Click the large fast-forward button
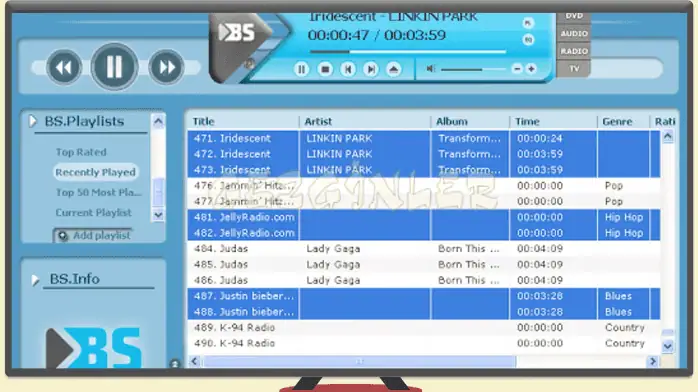 tap(166, 67)
